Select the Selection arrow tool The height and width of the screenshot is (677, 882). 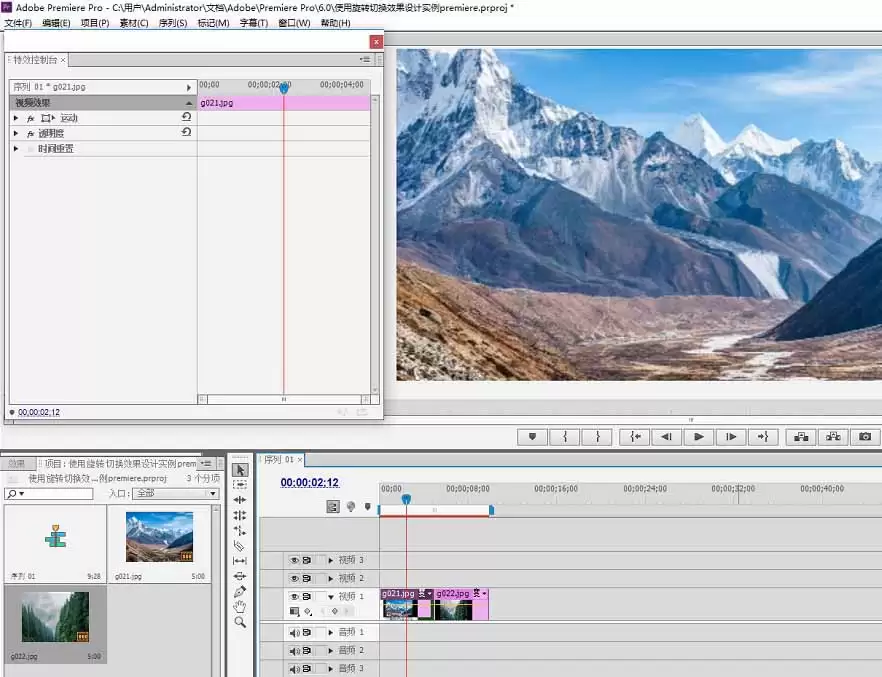pyautogui.click(x=240, y=470)
